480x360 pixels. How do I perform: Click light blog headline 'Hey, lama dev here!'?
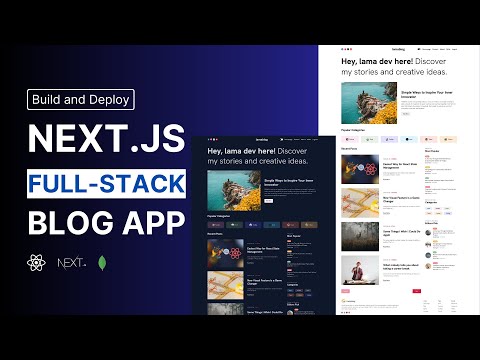point(377,61)
